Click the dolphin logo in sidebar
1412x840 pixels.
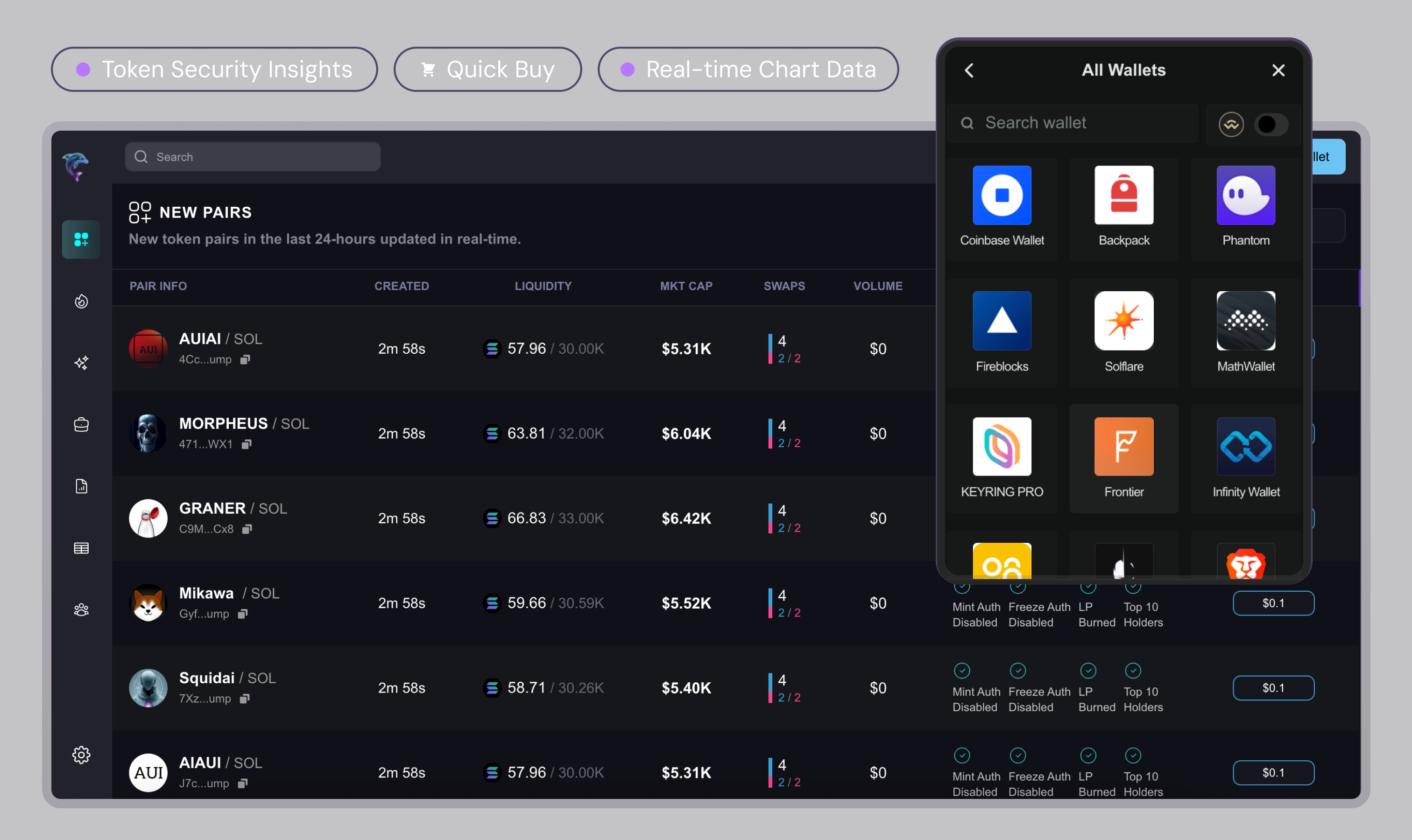point(76,167)
